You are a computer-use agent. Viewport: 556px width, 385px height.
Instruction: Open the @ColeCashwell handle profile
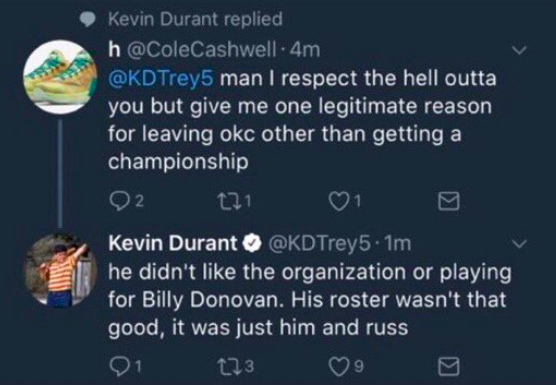201,50
